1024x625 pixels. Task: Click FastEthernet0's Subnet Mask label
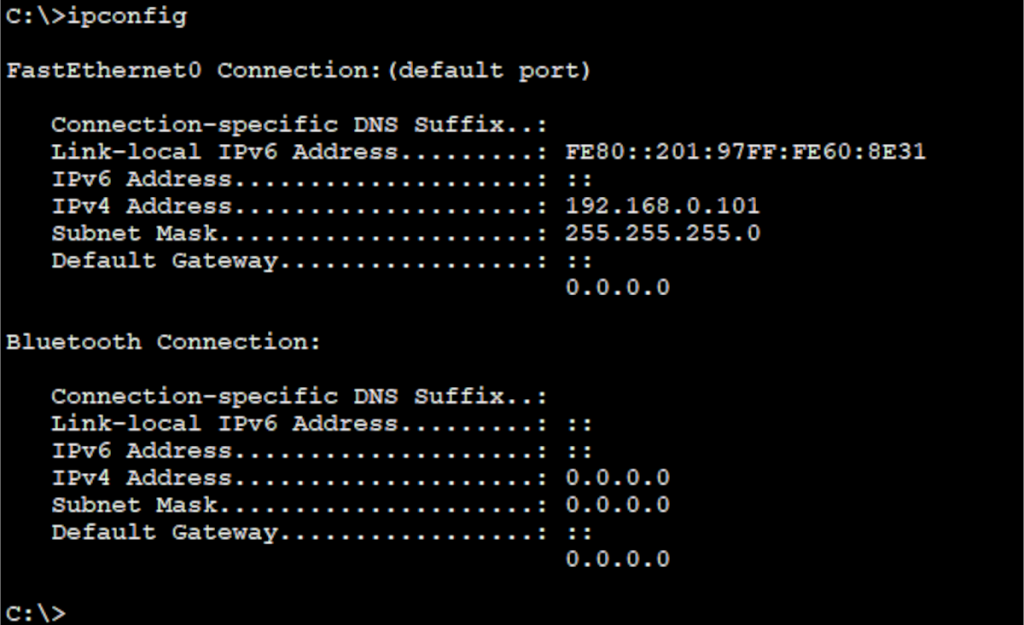pyautogui.click(x=134, y=233)
